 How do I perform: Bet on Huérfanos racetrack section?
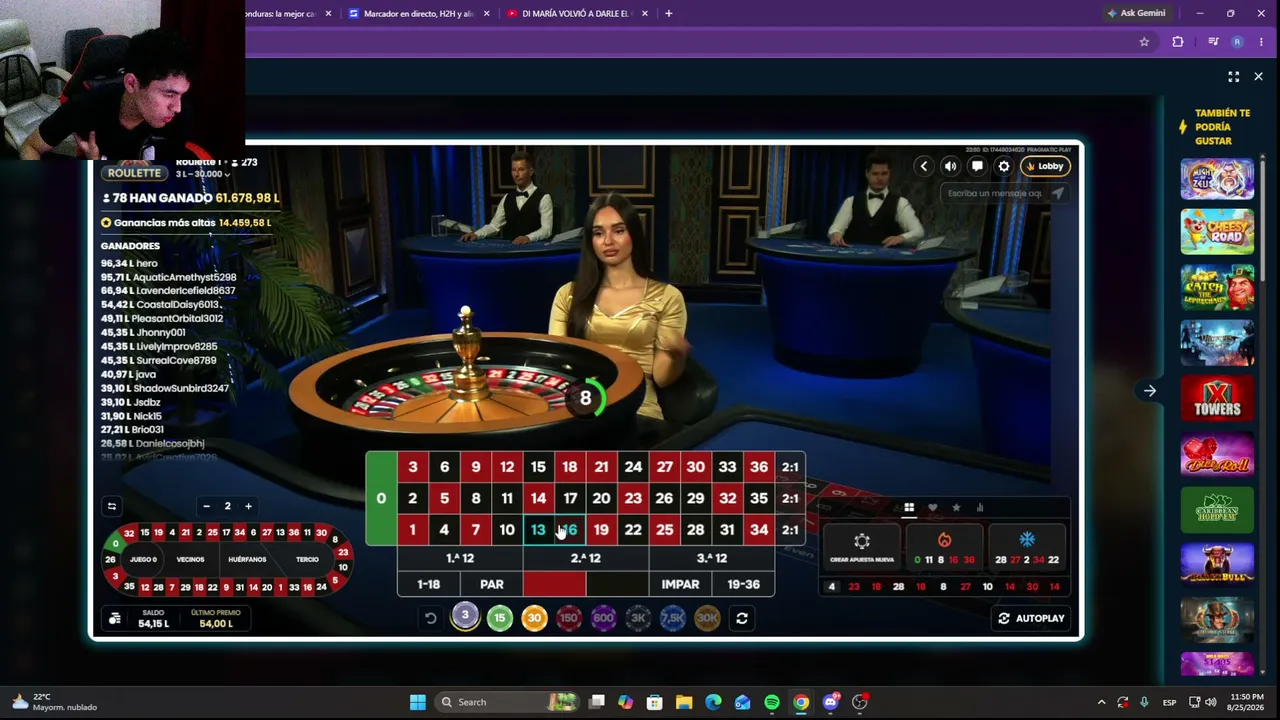click(x=247, y=560)
